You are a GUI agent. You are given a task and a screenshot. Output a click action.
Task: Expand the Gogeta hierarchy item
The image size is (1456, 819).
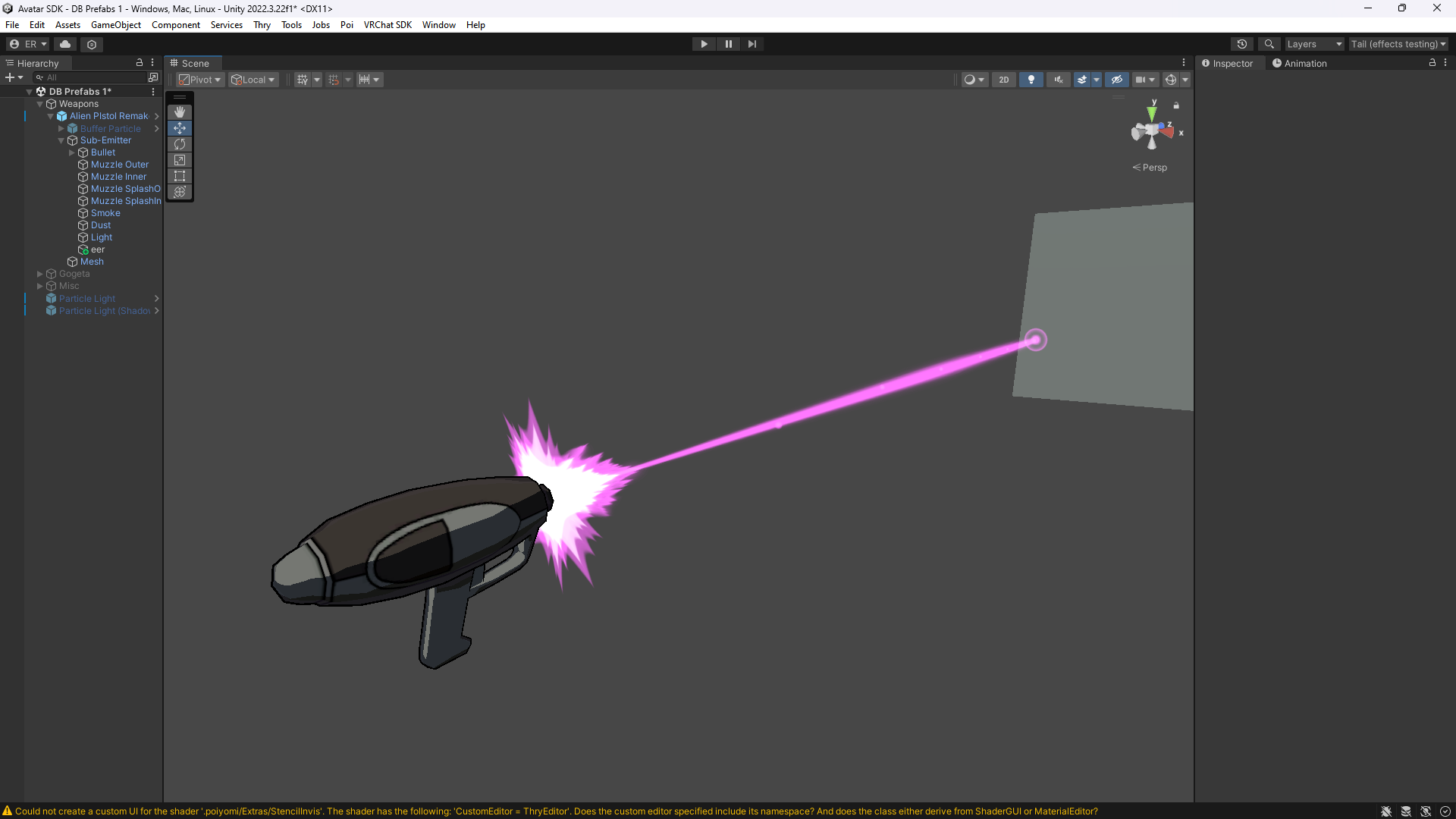(40, 274)
